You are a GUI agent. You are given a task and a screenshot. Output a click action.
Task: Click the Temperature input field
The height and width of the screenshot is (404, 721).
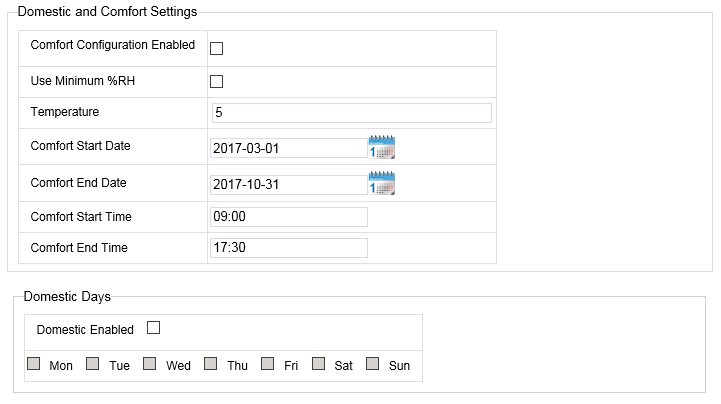tap(351, 113)
